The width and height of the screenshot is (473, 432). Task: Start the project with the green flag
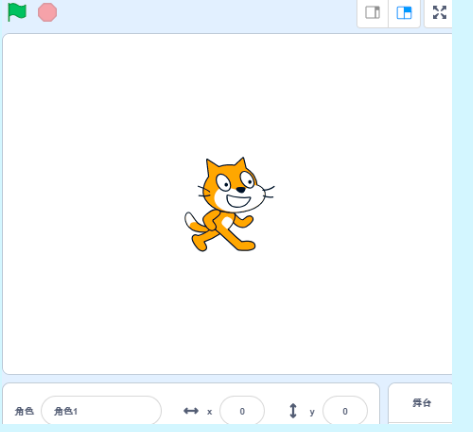[17, 12]
